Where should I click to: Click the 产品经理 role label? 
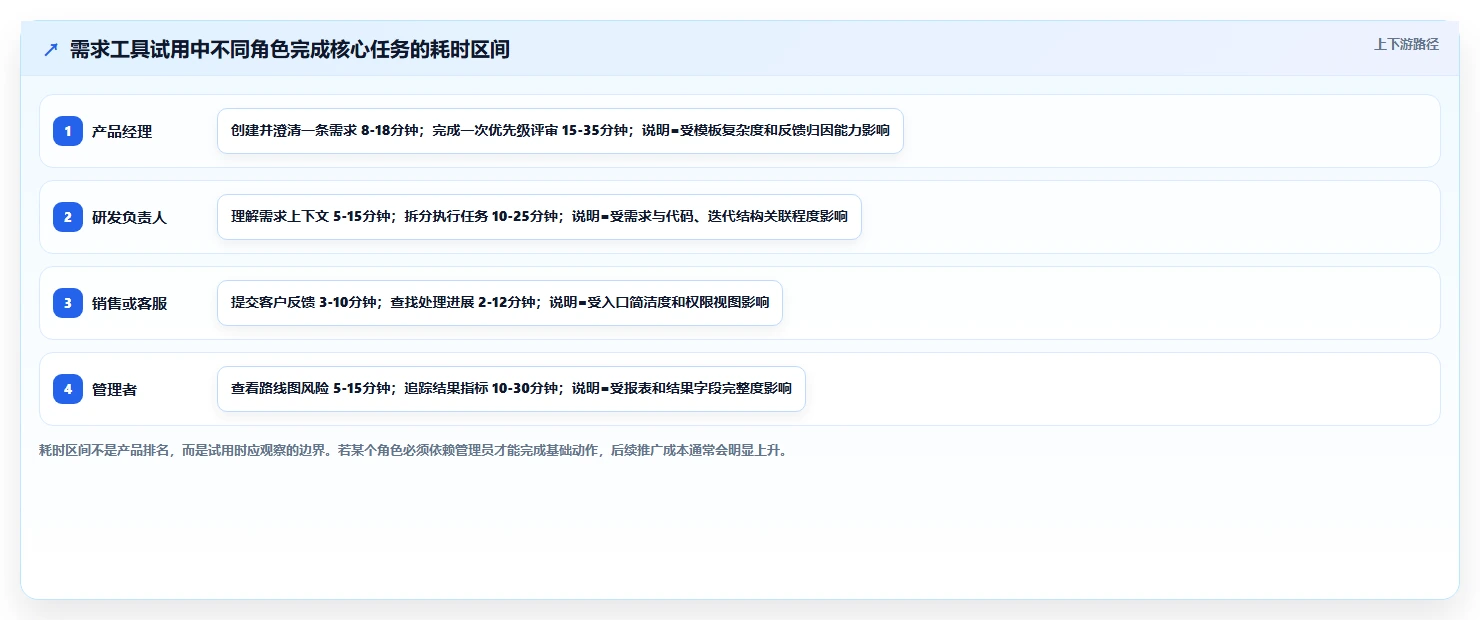[122, 131]
